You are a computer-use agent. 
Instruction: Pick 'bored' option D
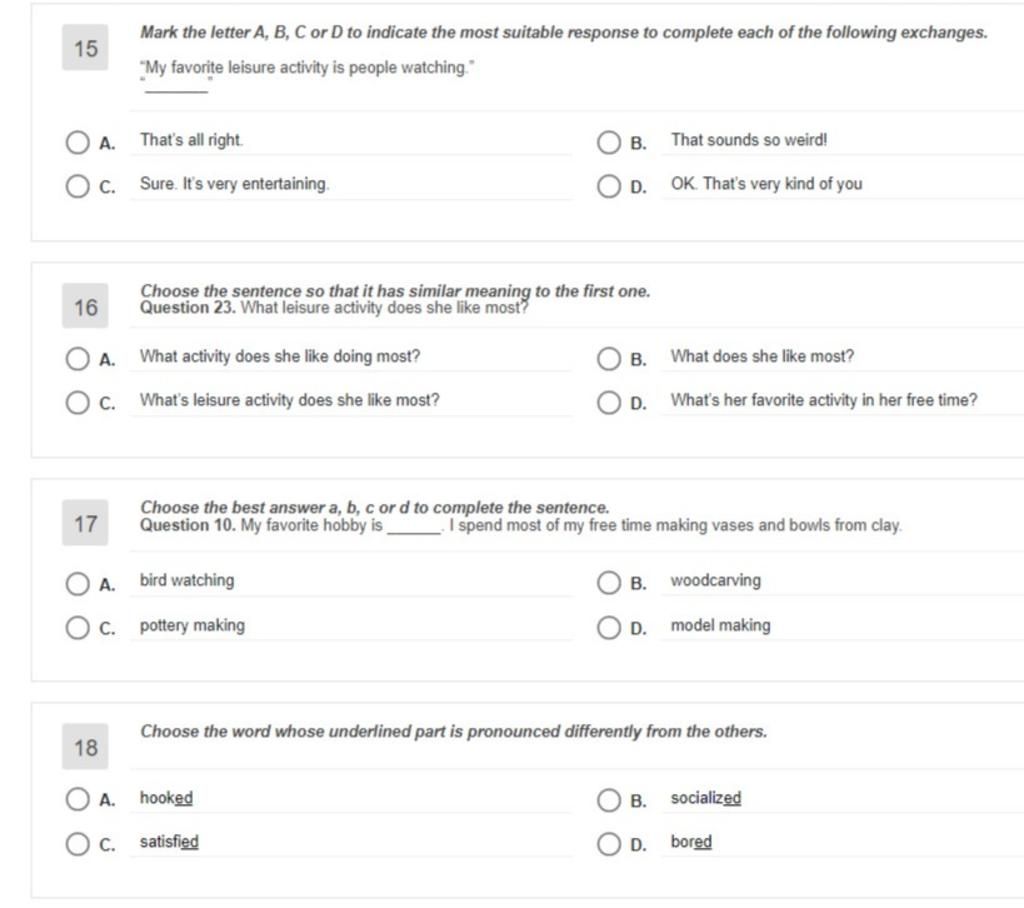609,844
